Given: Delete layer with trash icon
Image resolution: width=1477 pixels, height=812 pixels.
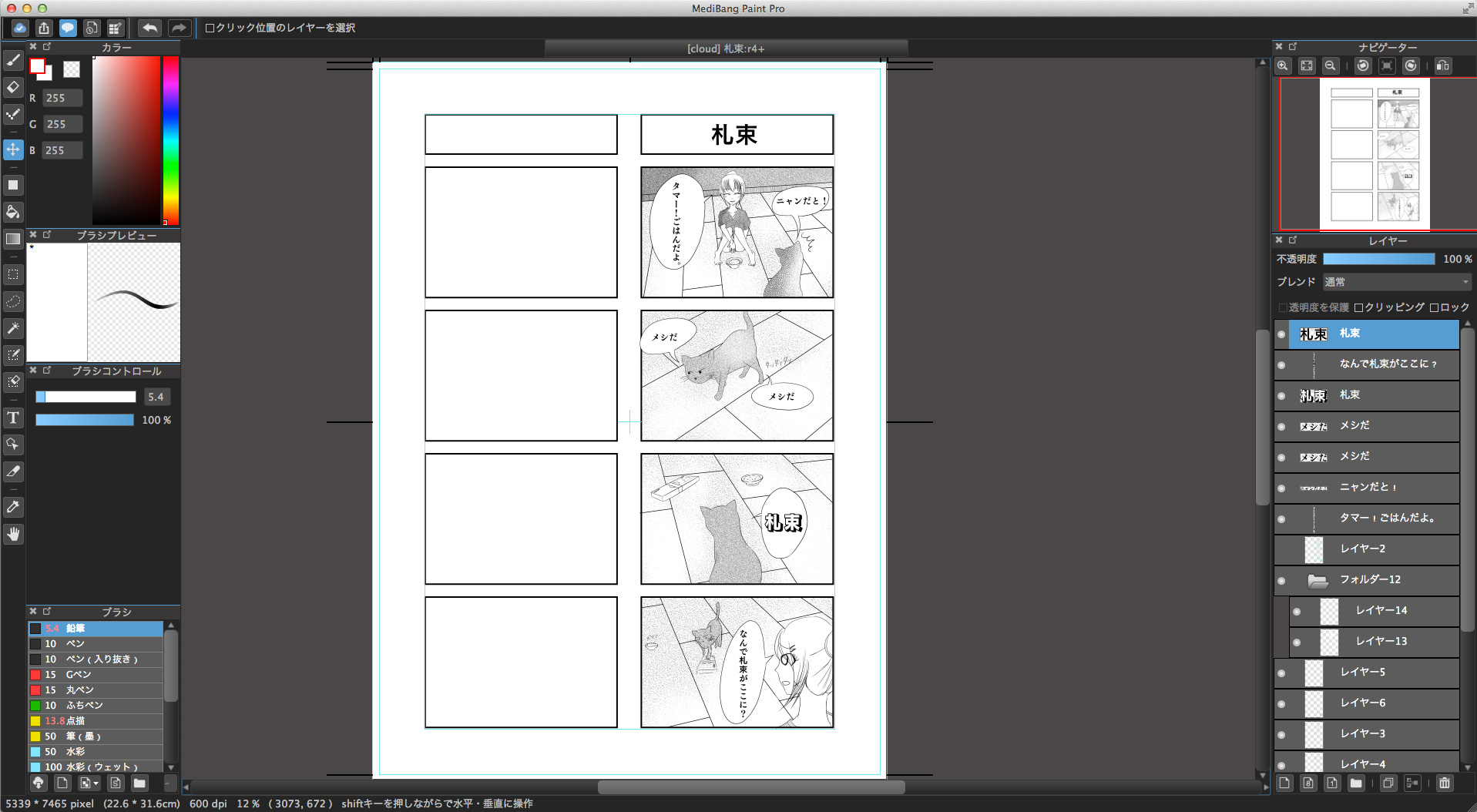Looking at the screenshot, I should coord(1444,783).
